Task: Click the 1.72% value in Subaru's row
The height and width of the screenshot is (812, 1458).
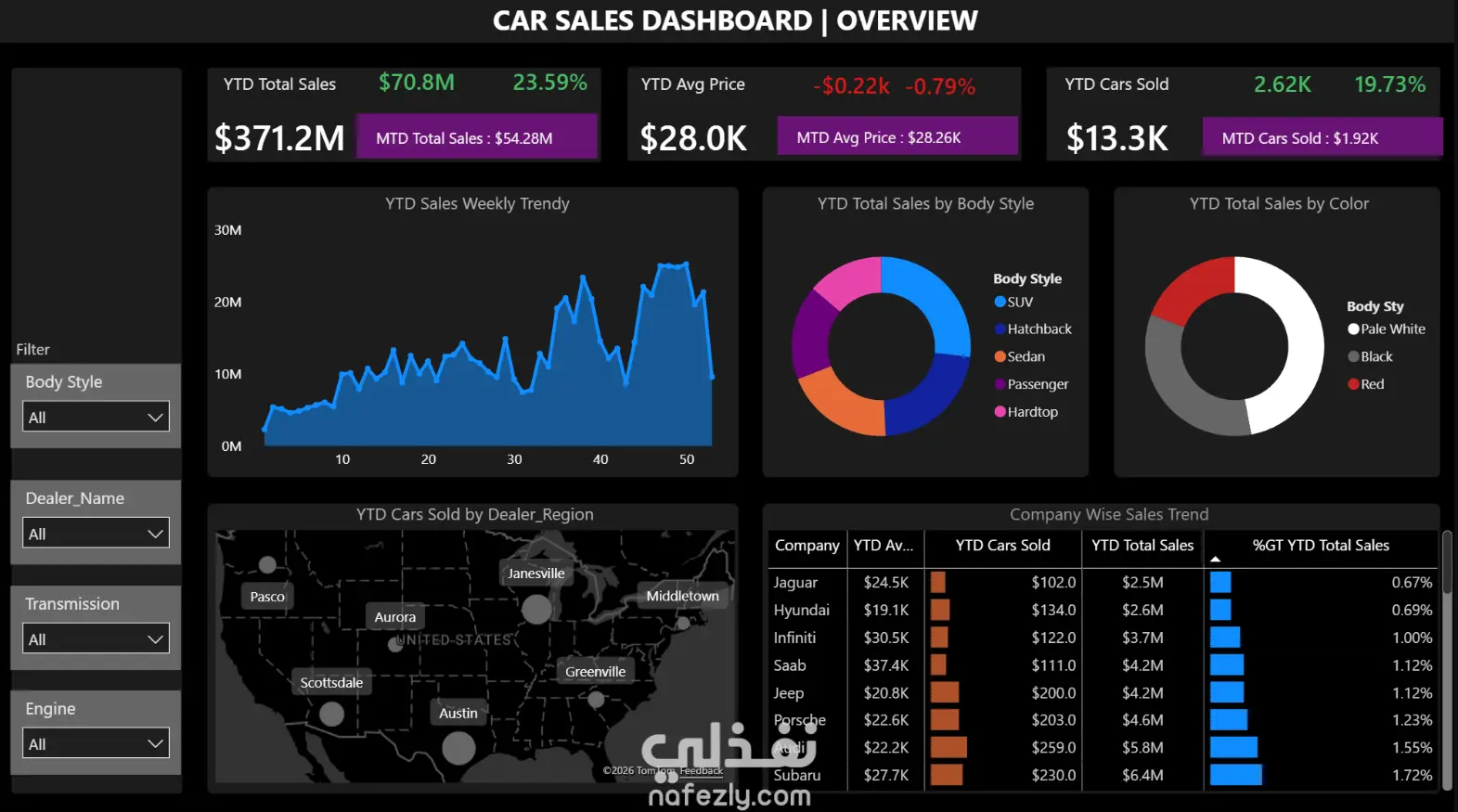Action: point(1412,776)
